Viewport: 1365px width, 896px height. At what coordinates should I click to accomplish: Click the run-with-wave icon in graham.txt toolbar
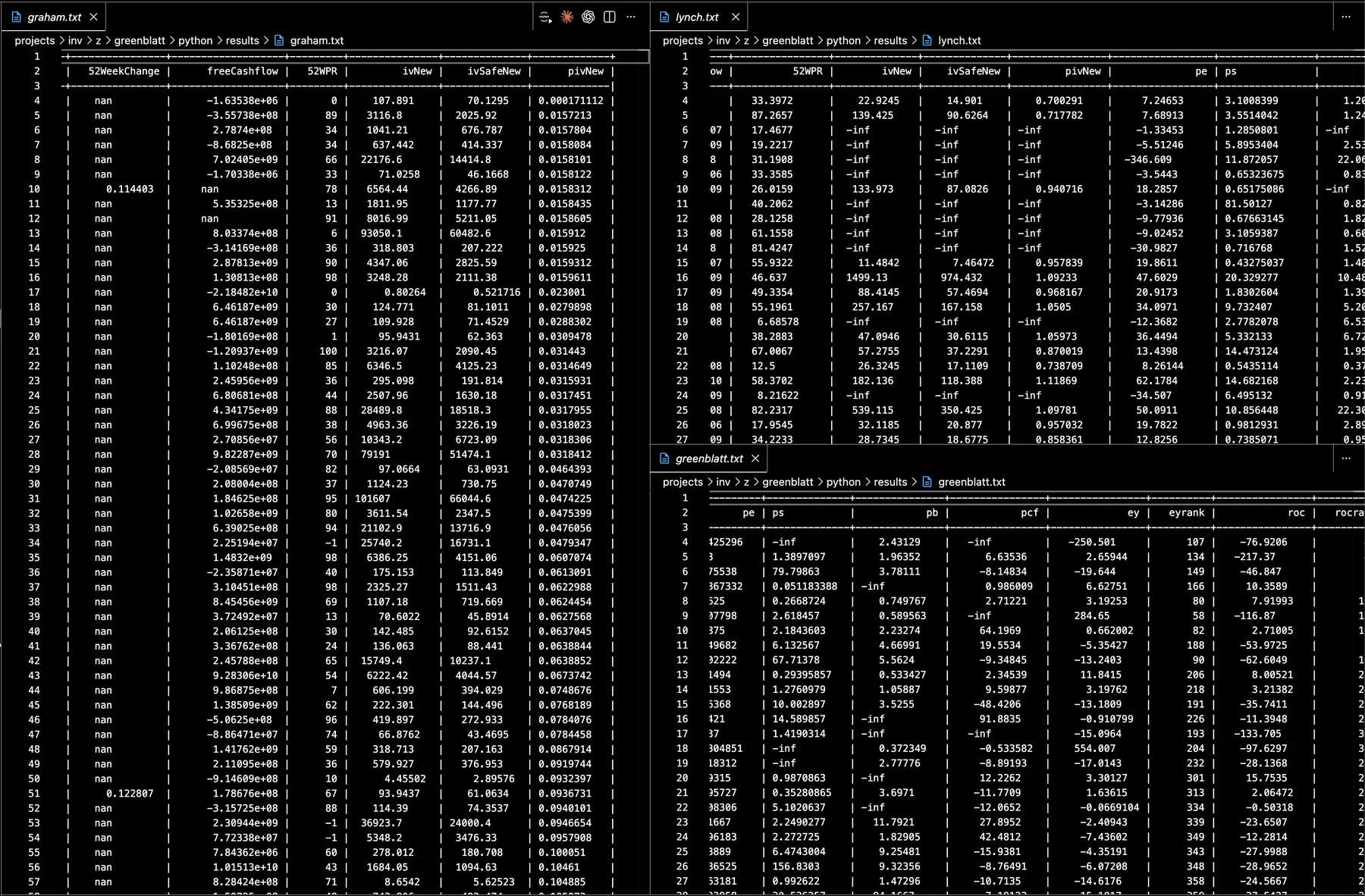545,17
